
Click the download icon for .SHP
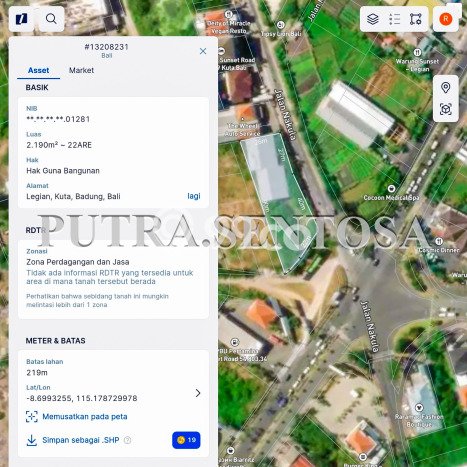[32, 440]
